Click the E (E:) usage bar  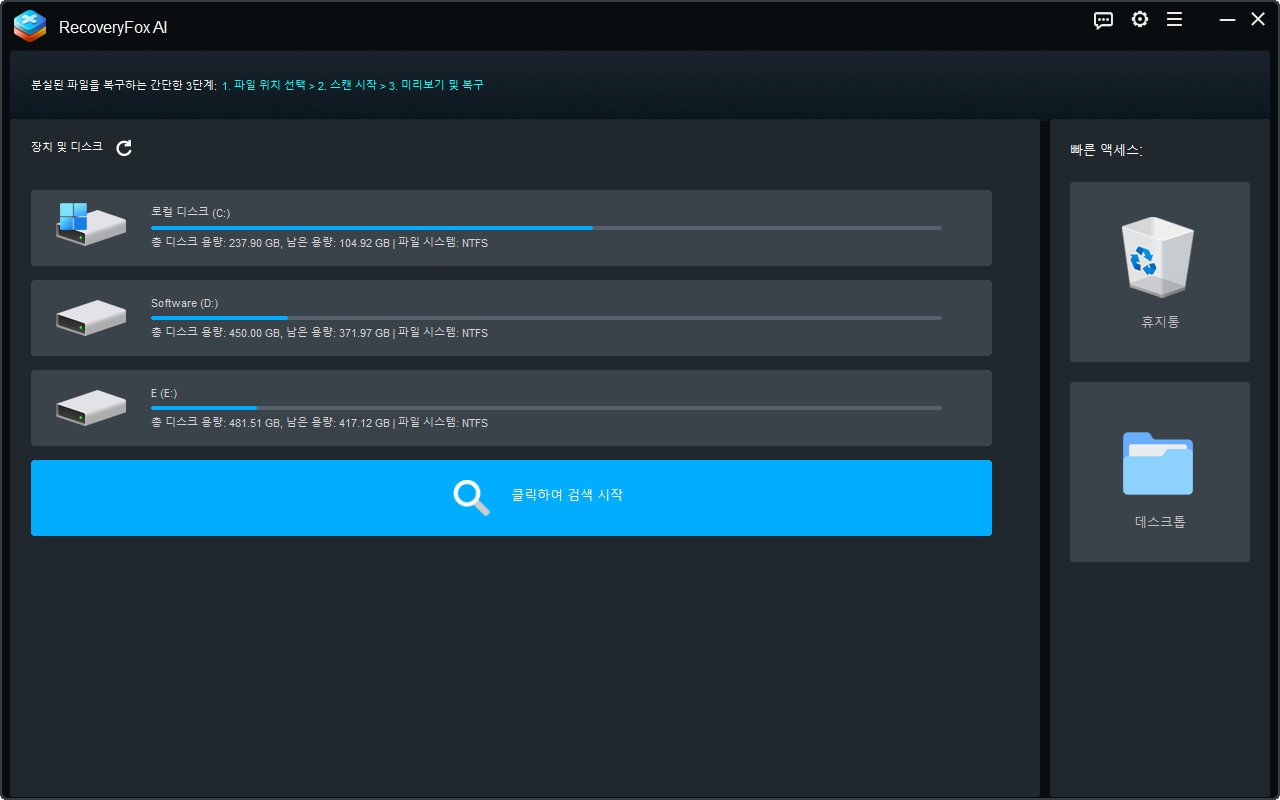[546, 408]
